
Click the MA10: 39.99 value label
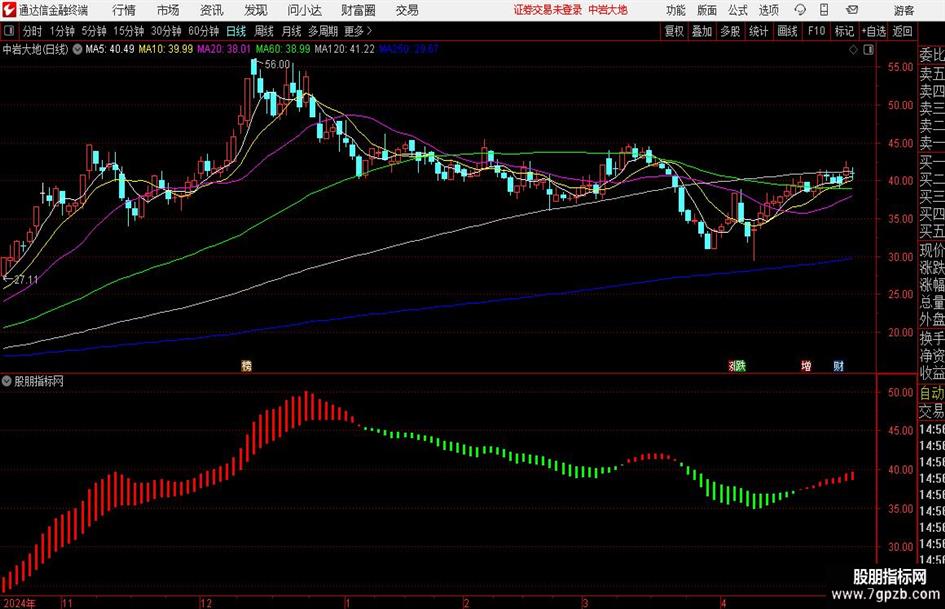tap(166, 49)
